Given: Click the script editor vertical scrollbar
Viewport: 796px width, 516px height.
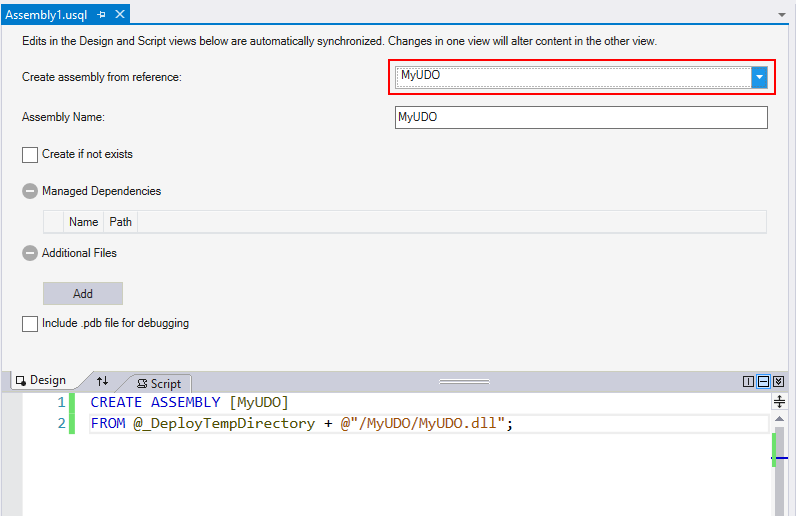Looking at the screenshot, I should 779,470.
